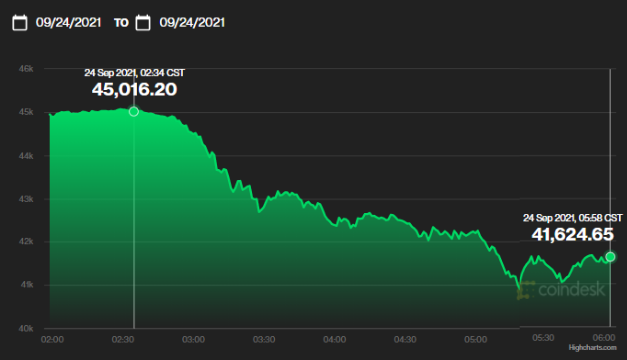
Task: Open the start date calendar icon
Action: [20, 22]
